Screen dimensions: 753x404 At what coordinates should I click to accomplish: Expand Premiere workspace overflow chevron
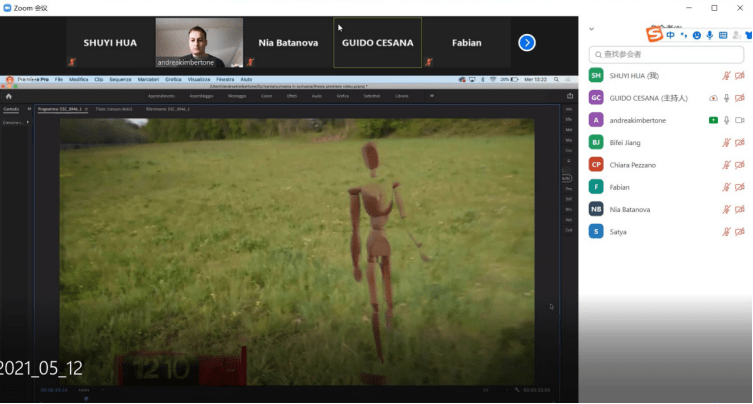[x=431, y=96]
